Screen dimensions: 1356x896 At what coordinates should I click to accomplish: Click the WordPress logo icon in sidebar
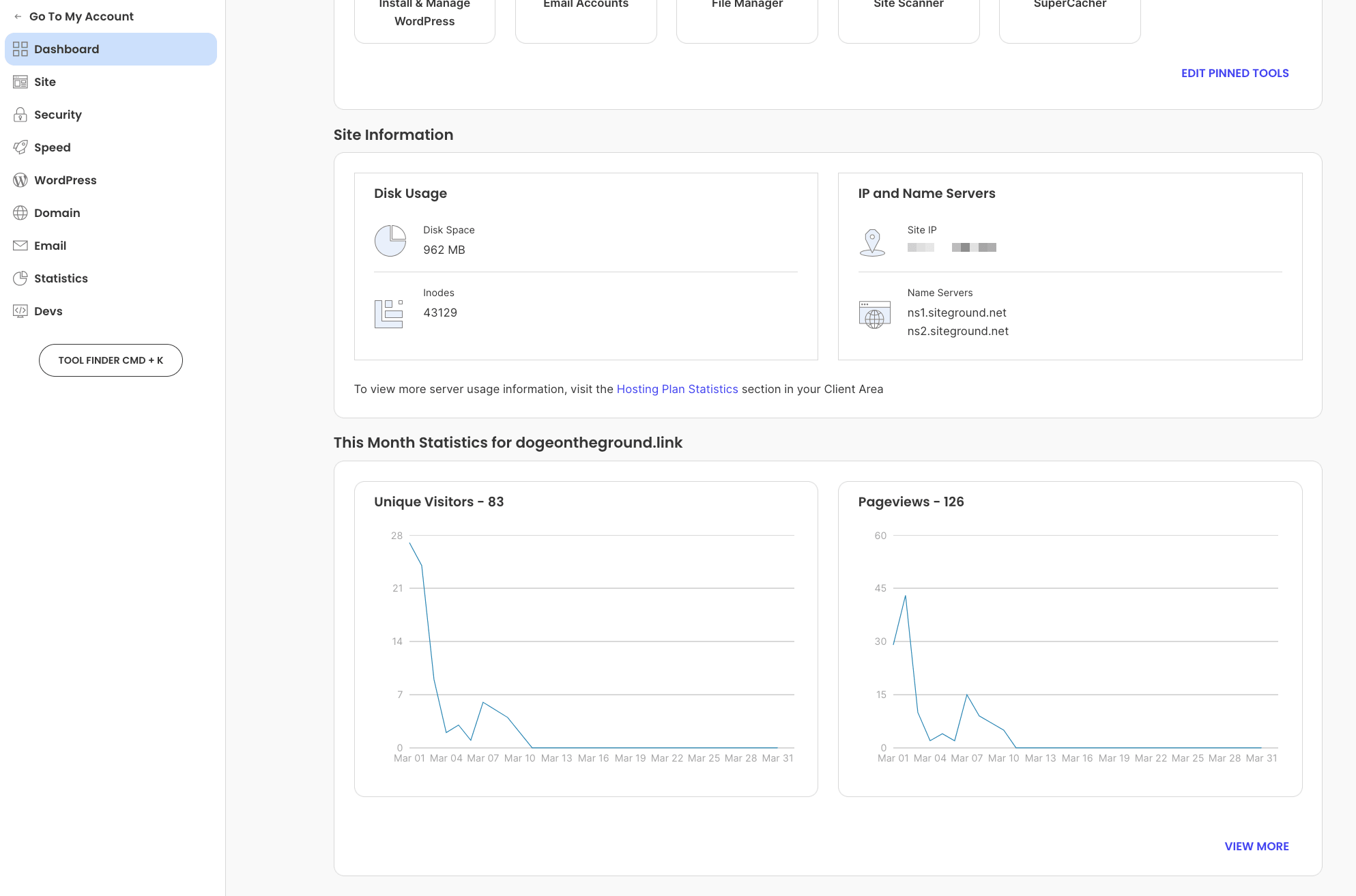pyautogui.click(x=20, y=180)
